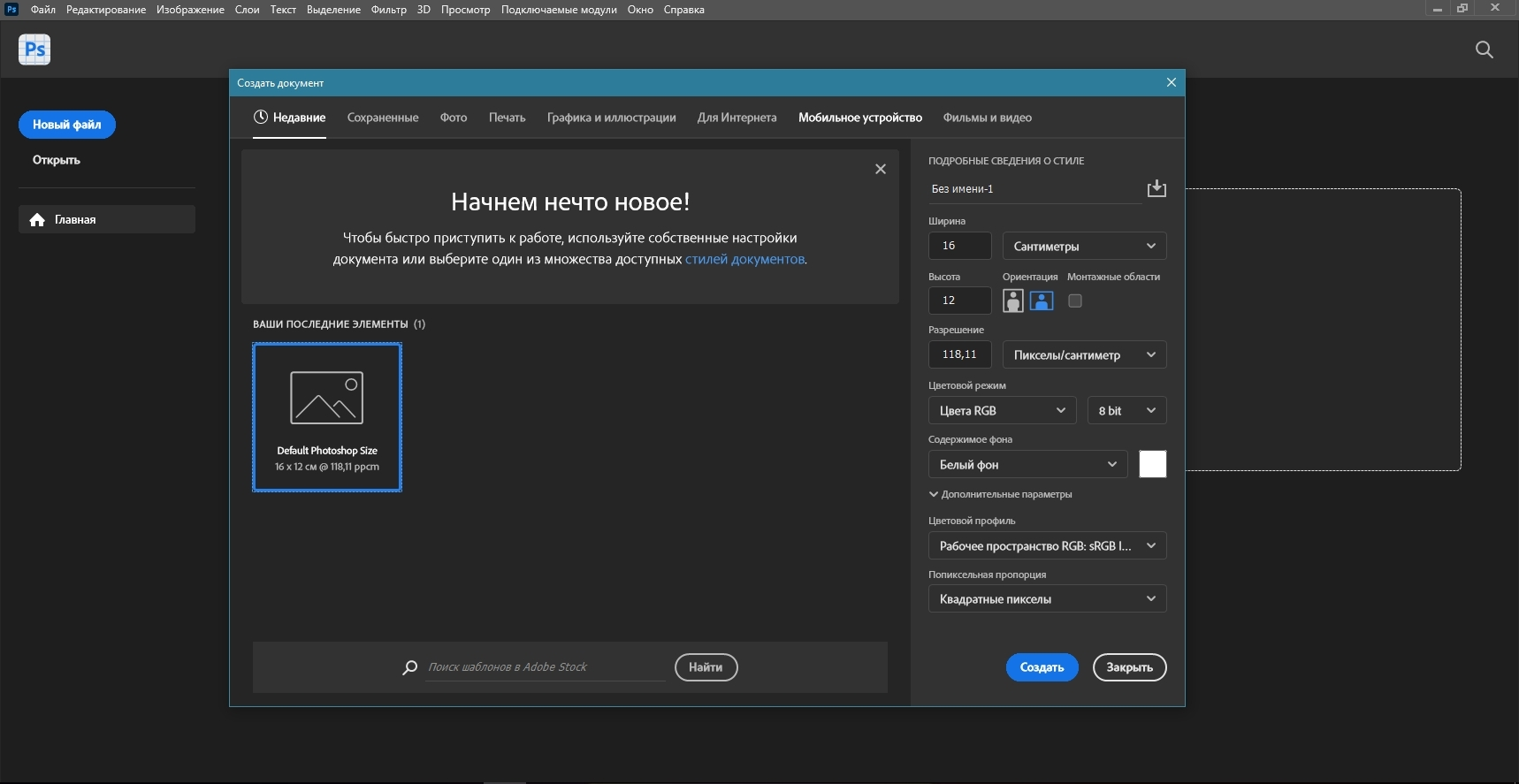Open the Фильтр menu
Image resolution: width=1519 pixels, height=784 pixels.
tap(388, 10)
